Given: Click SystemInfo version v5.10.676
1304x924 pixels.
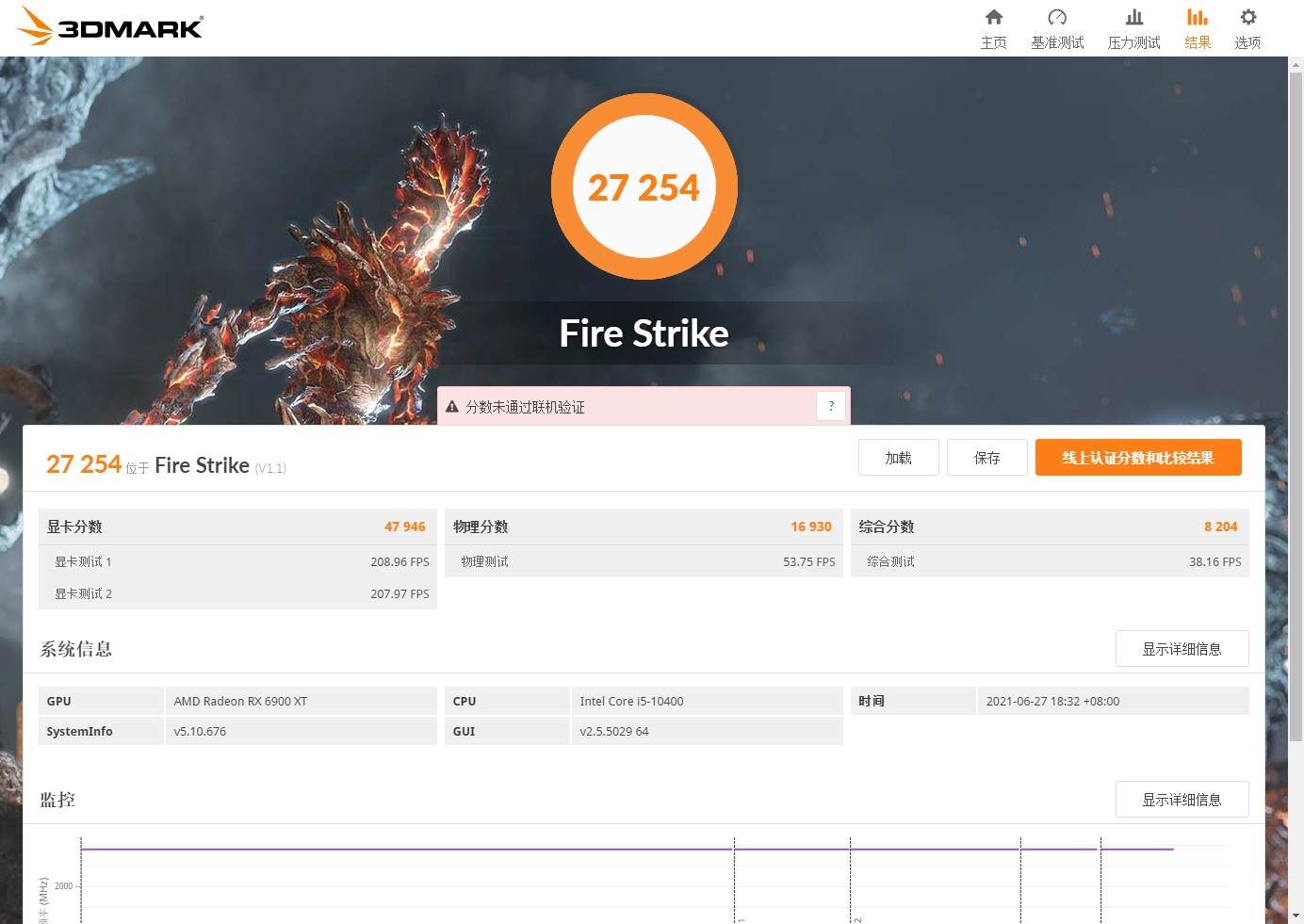Looking at the screenshot, I should tap(200, 731).
